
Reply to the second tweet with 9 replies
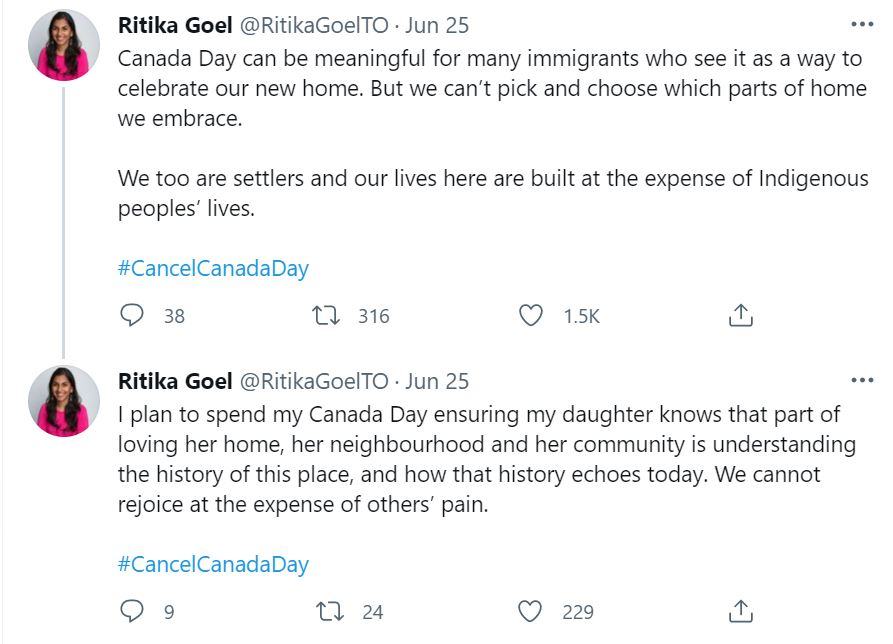132,611
